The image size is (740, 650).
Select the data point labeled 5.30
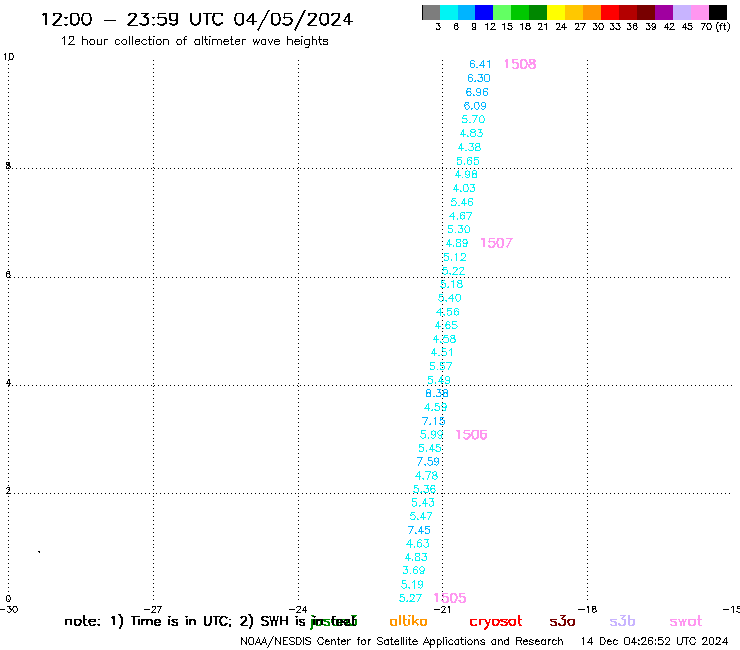459,229
